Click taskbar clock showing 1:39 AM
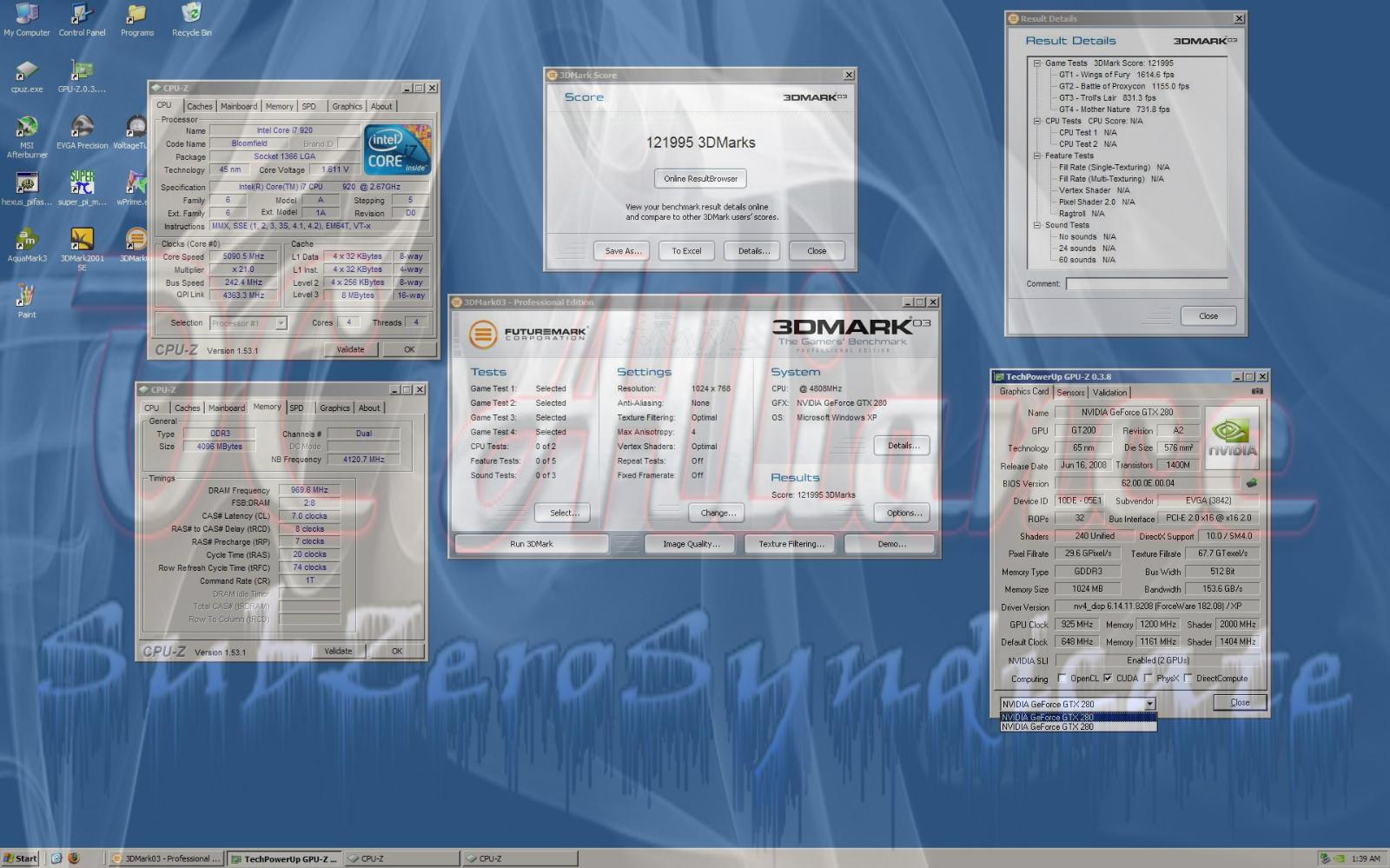The width and height of the screenshot is (1390, 868). tap(1366, 858)
